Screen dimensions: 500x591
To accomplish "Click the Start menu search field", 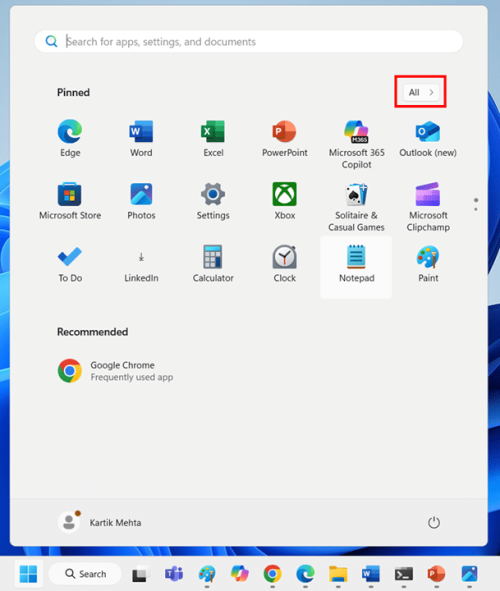I will click(x=249, y=41).
